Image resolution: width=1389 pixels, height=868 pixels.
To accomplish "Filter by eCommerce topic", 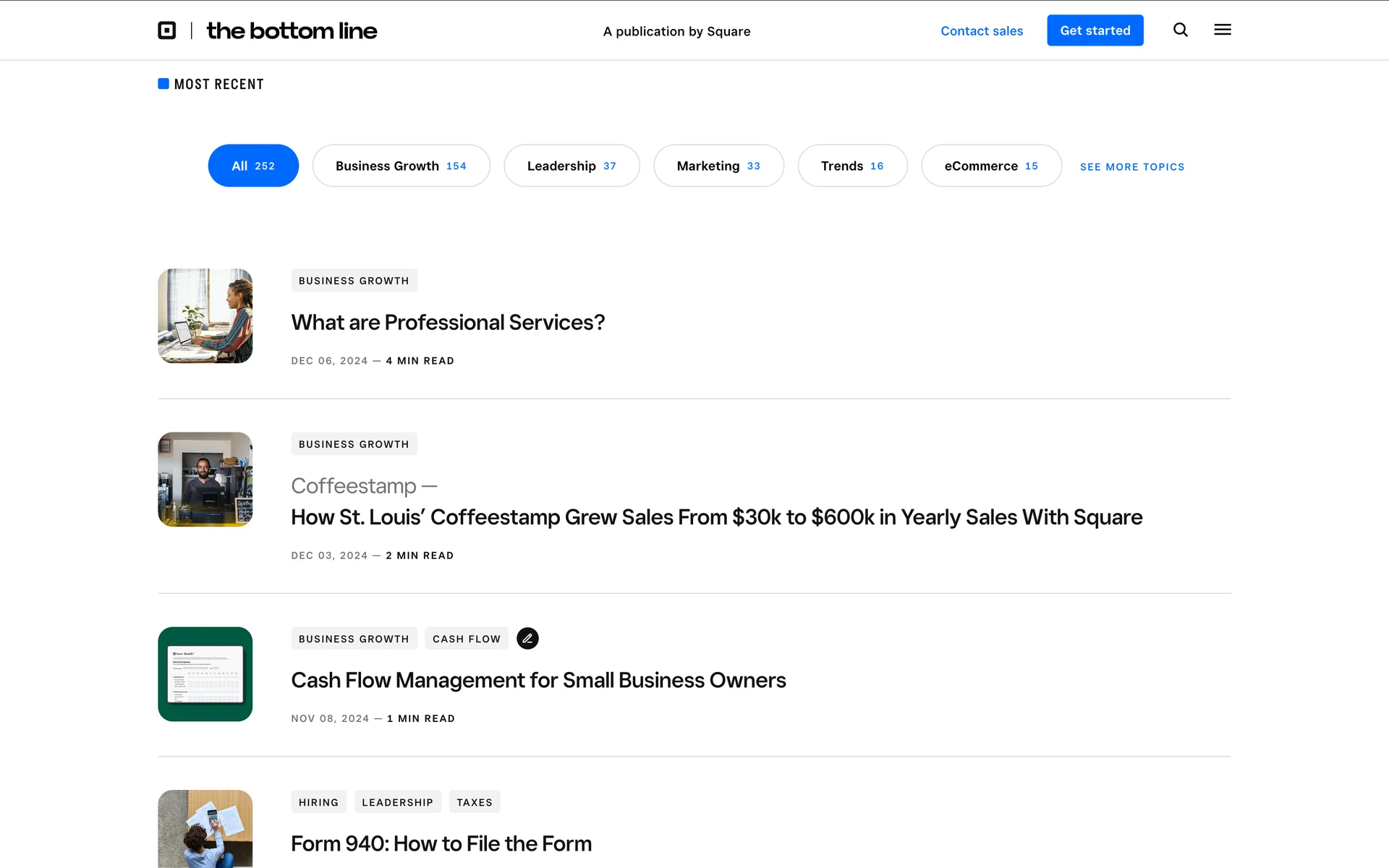I will (991, 166).
